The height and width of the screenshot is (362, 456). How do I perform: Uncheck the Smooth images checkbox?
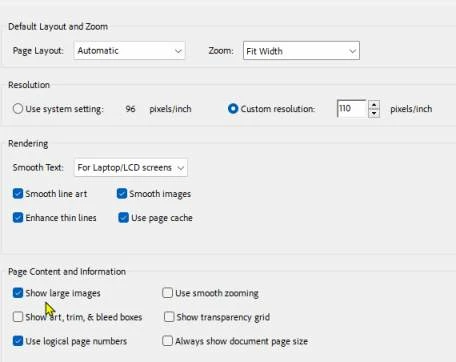(122, 194)
